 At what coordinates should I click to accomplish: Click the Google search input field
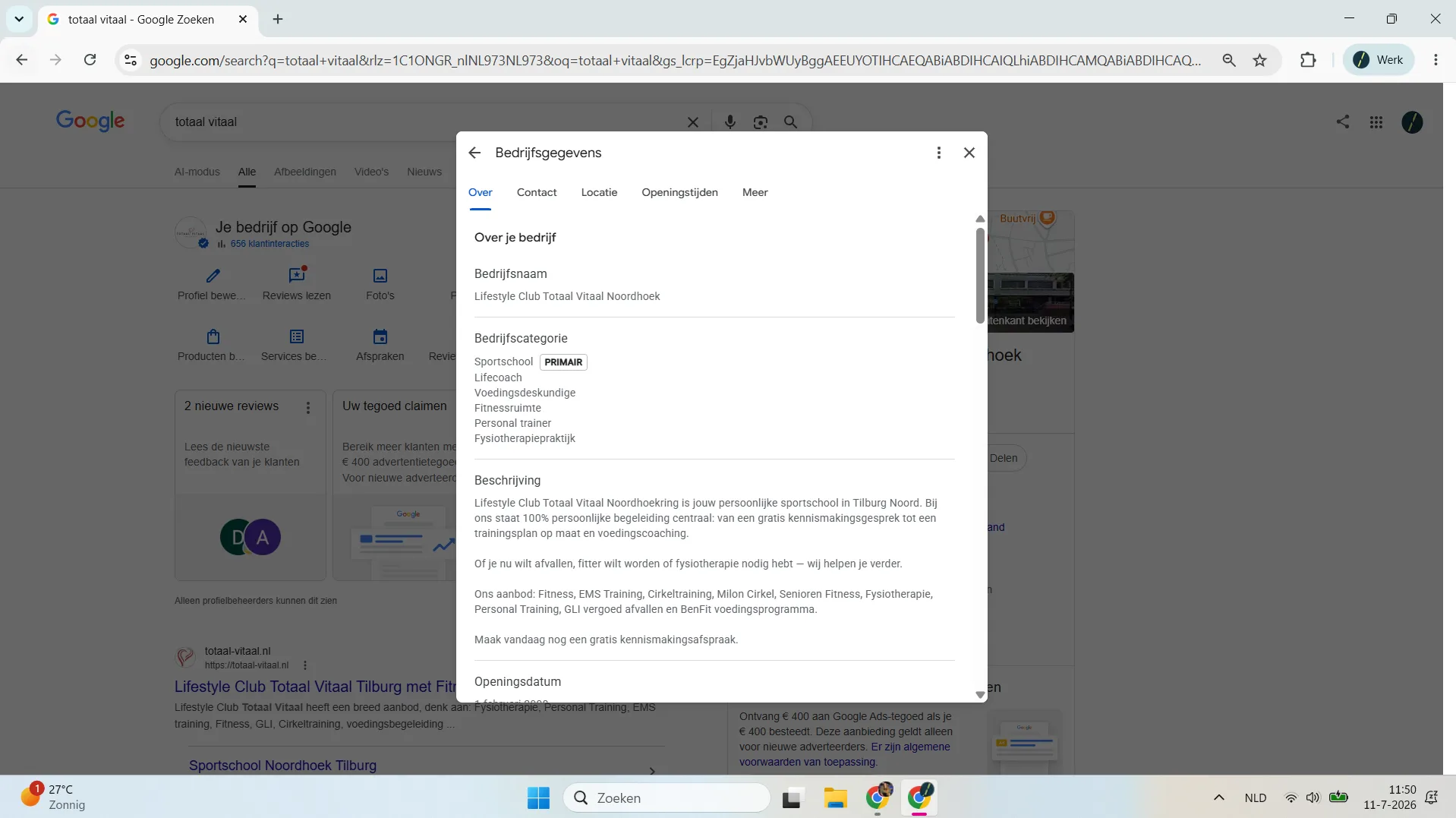tap(425, 122)
